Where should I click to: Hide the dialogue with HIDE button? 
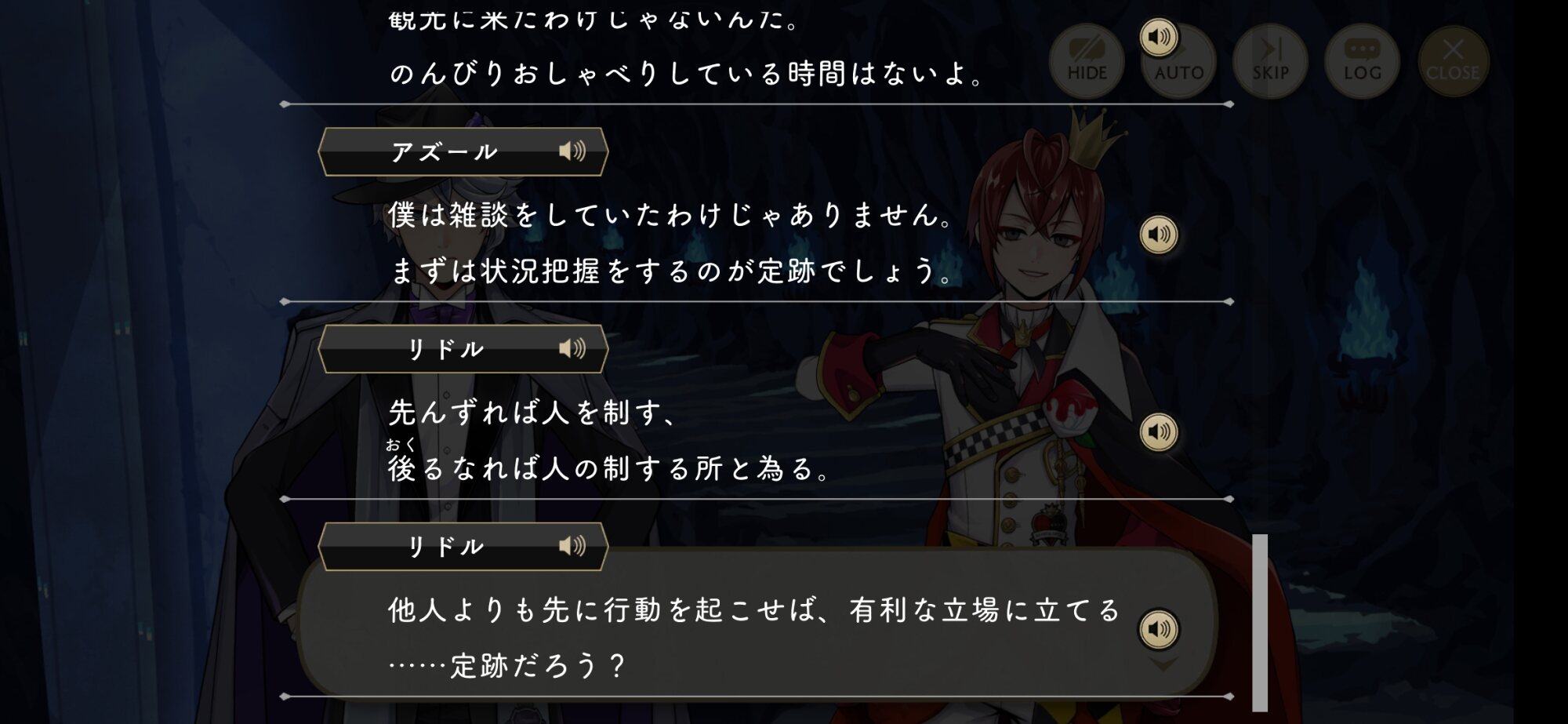pyautogui.click(x=1087, y=61)
